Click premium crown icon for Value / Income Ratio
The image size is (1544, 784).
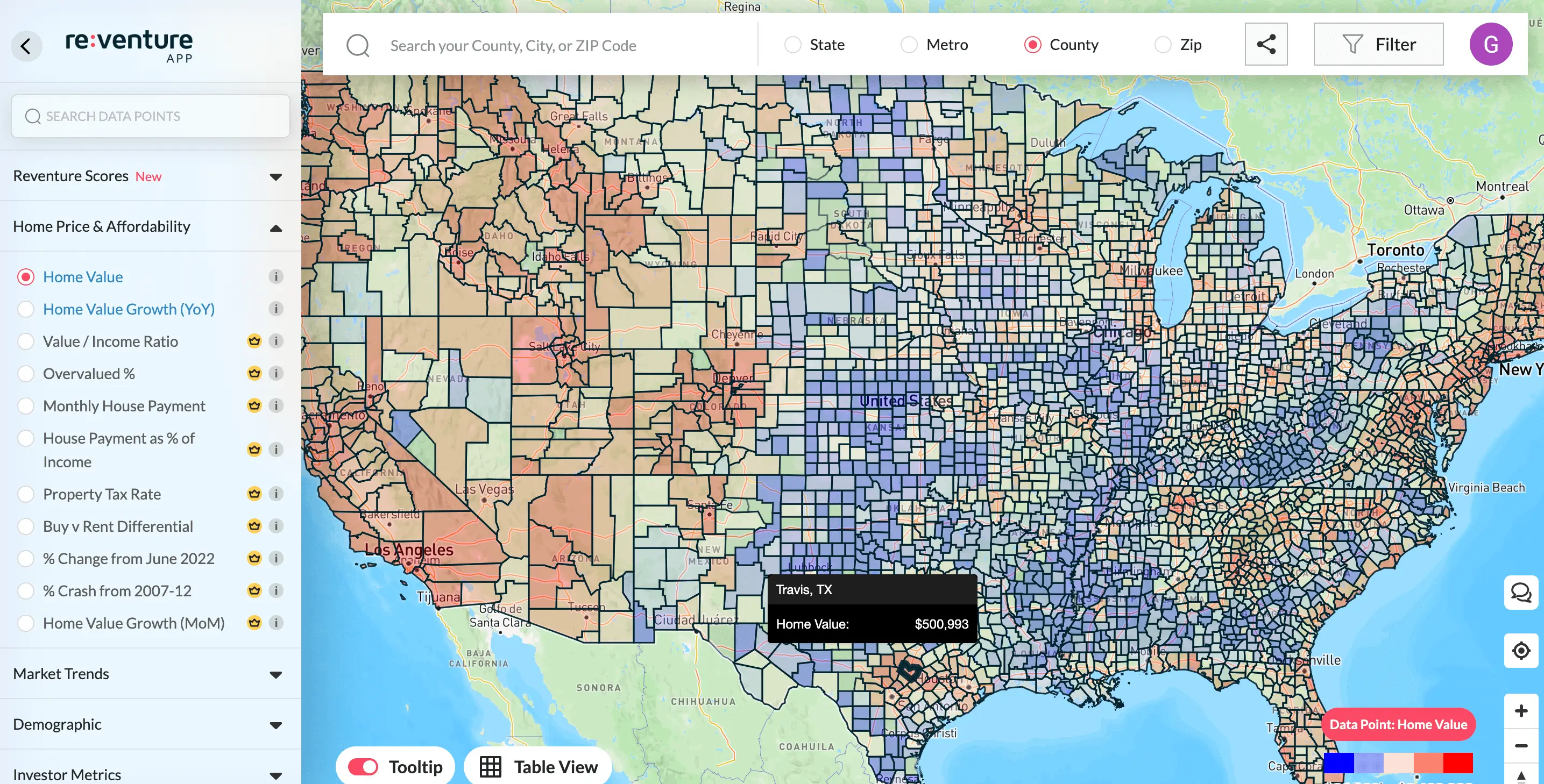click(254, 341)
